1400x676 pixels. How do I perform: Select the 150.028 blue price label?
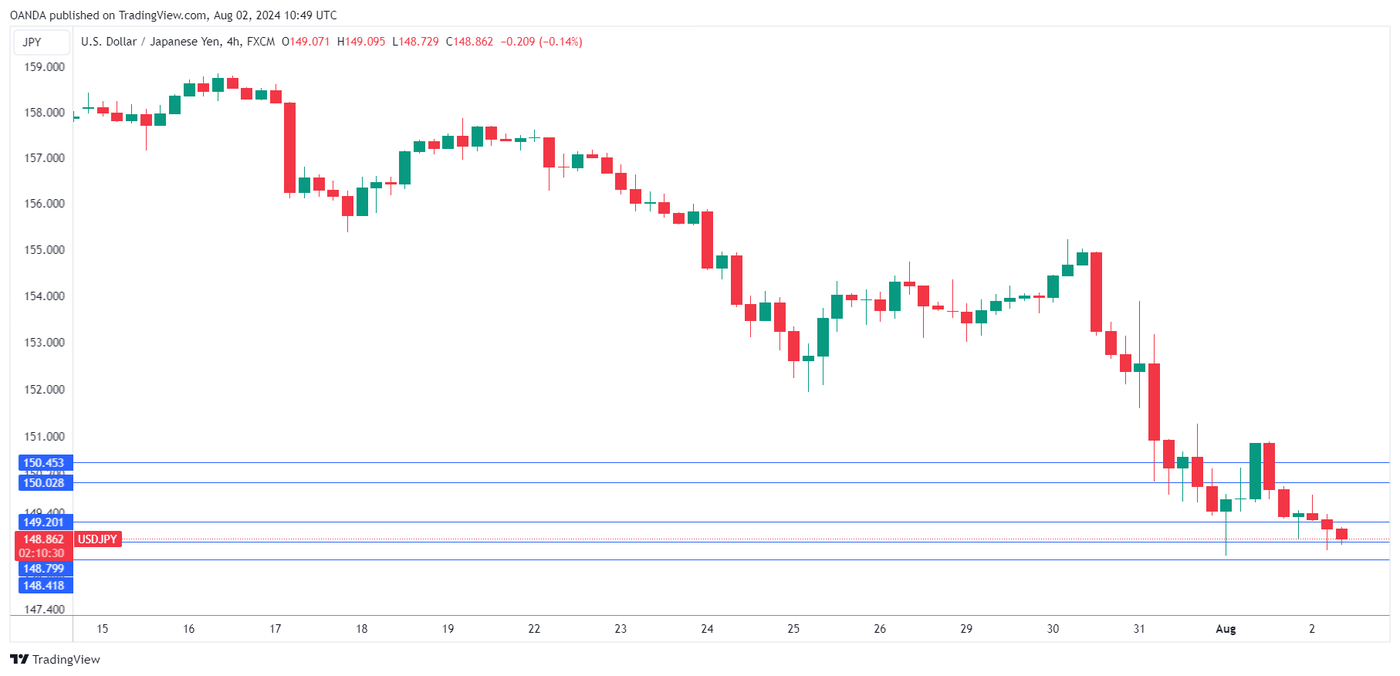click(44, 483)
